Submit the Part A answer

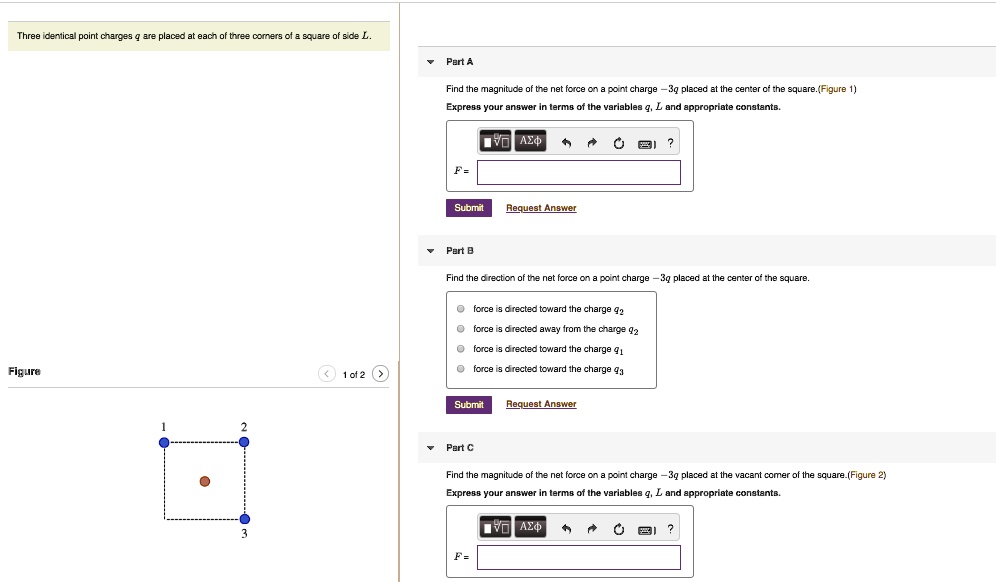coord(468,208)
